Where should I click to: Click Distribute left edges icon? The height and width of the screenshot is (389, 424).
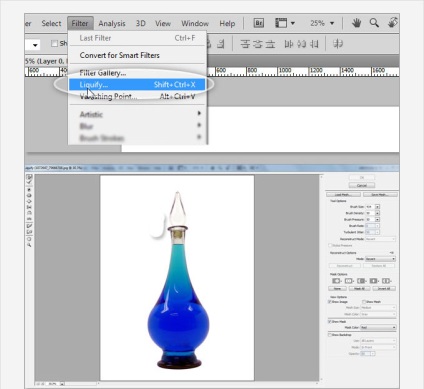click(288, 44)
